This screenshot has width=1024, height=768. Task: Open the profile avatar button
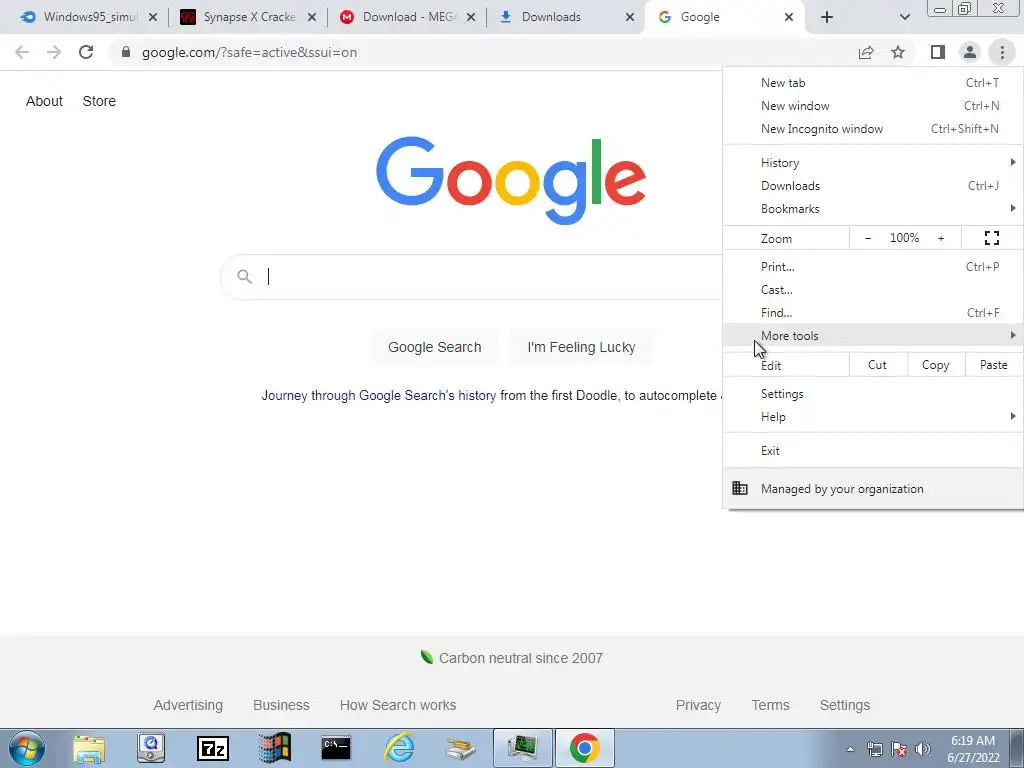(x=970, y=52)
